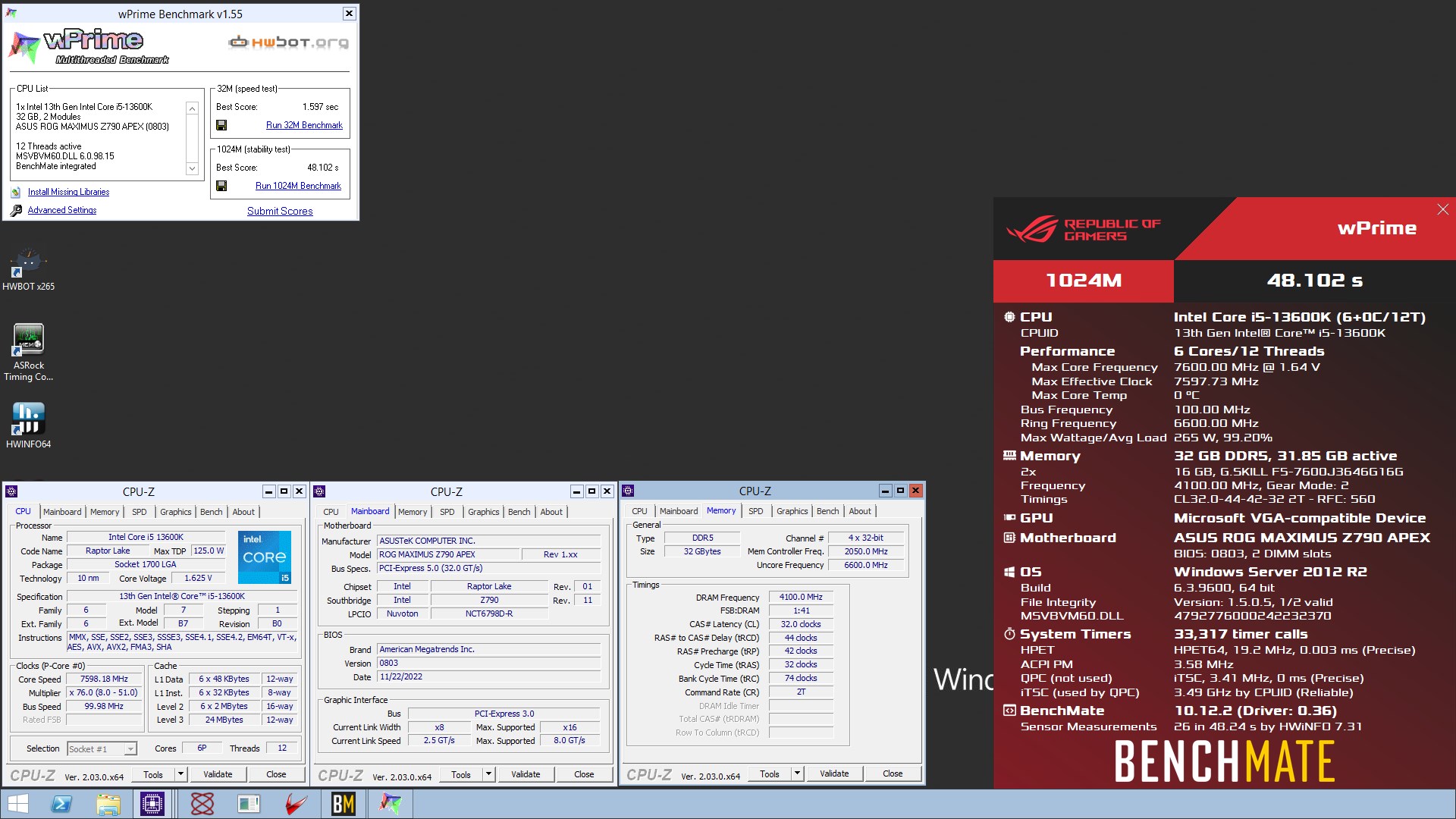Open the HWINFO64 desktop icon
Viewport: 1456px width, 819px height.
point(28,425)
